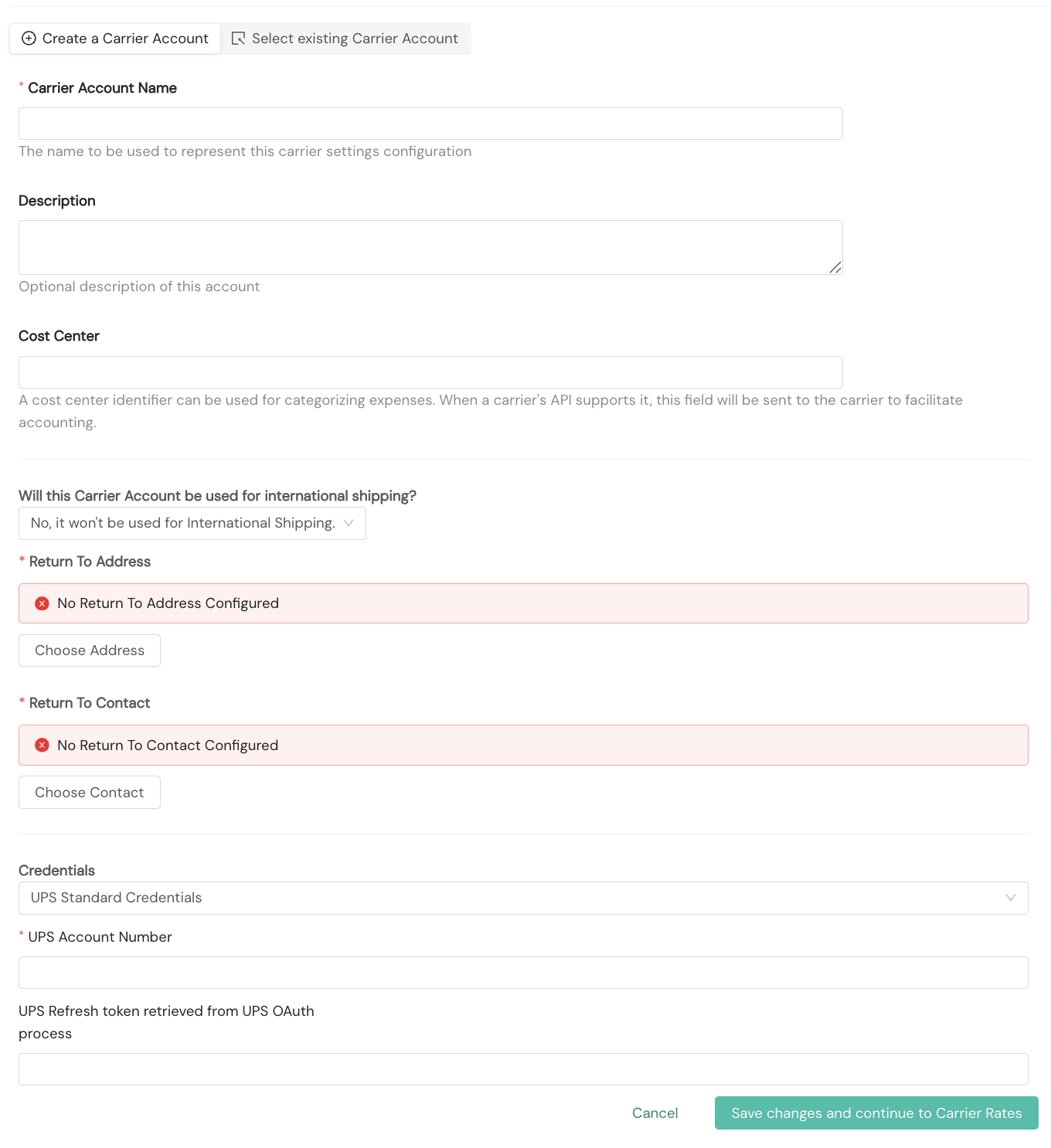Image resolution: width=1051 pixels, height=1148 pixels.
Task: Click the Choose Address button
Action: point(90,650)
